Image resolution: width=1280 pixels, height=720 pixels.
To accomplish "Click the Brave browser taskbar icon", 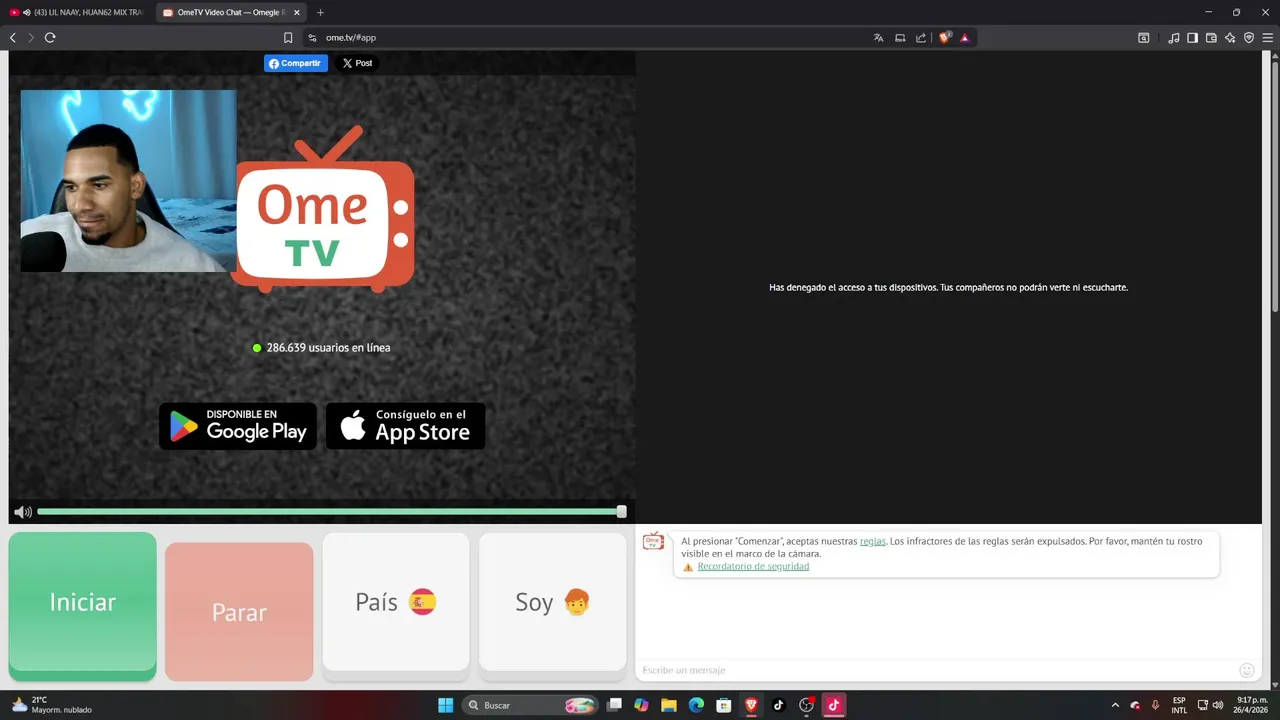I will (751, 705).
